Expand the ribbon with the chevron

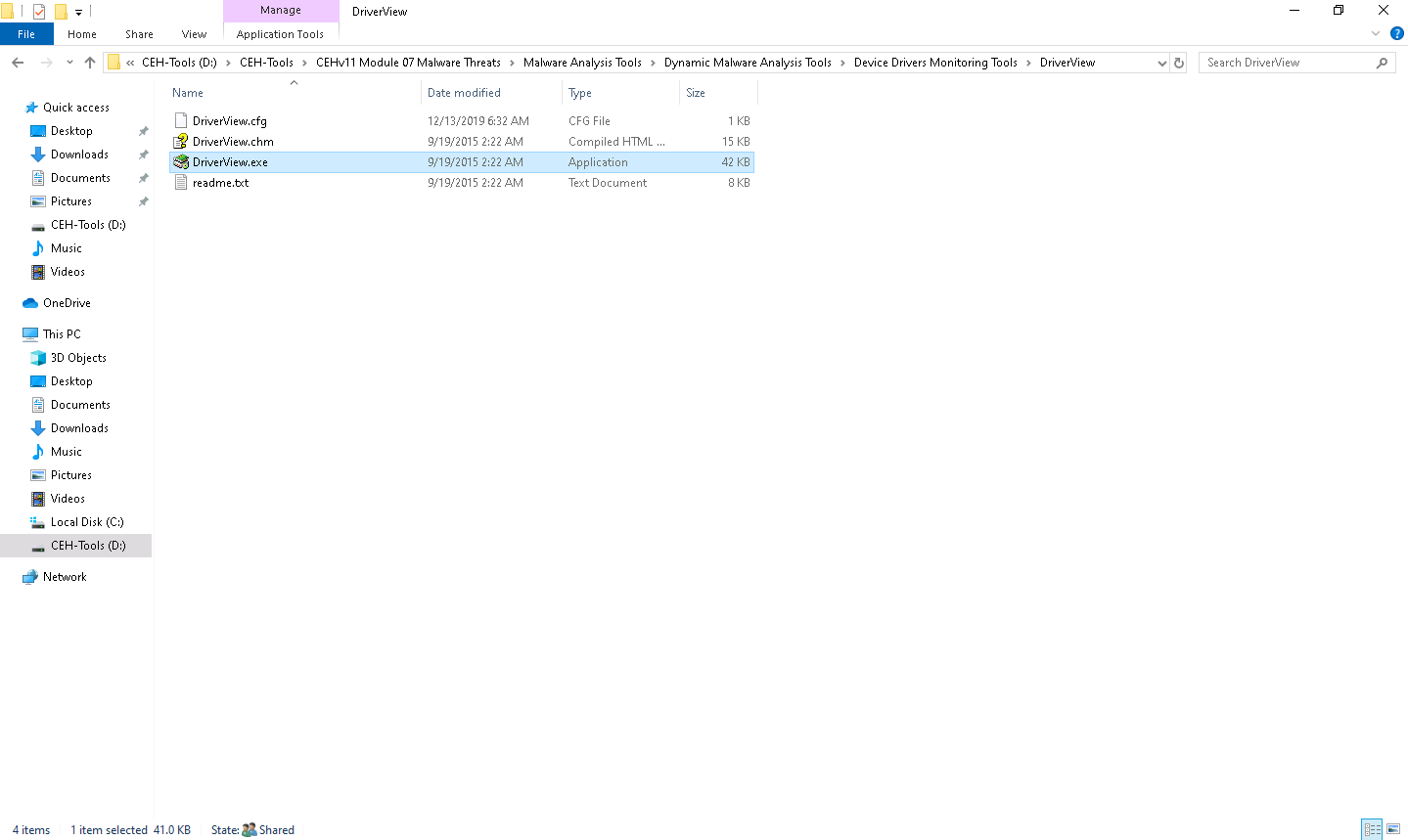coord(1376,33)
